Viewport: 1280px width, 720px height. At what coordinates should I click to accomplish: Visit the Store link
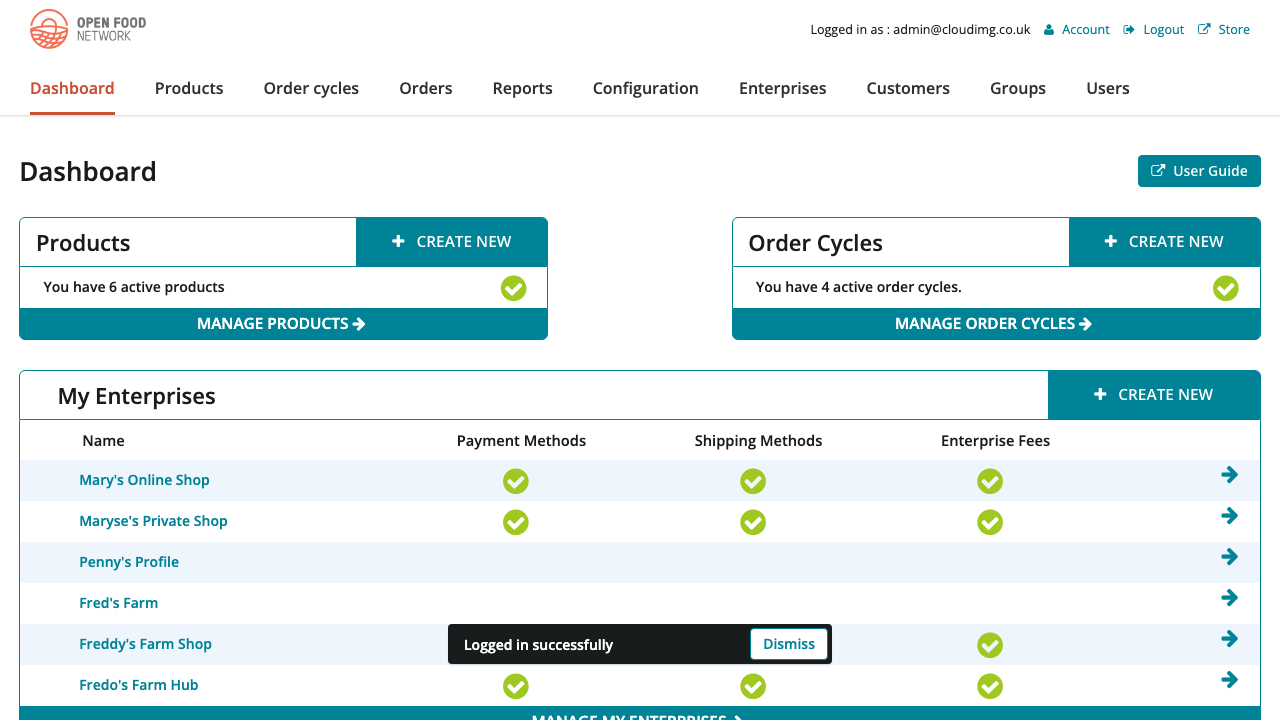(x=1224, y=29)
